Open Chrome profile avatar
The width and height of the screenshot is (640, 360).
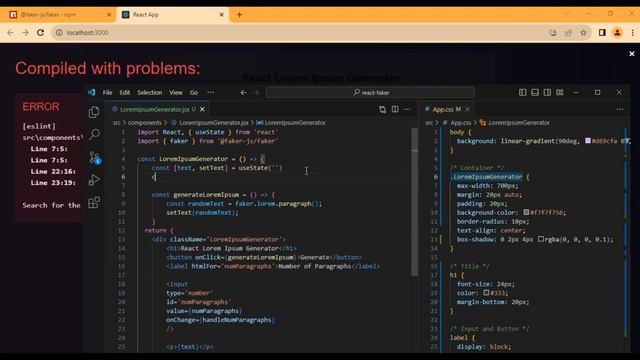point(617,33)
